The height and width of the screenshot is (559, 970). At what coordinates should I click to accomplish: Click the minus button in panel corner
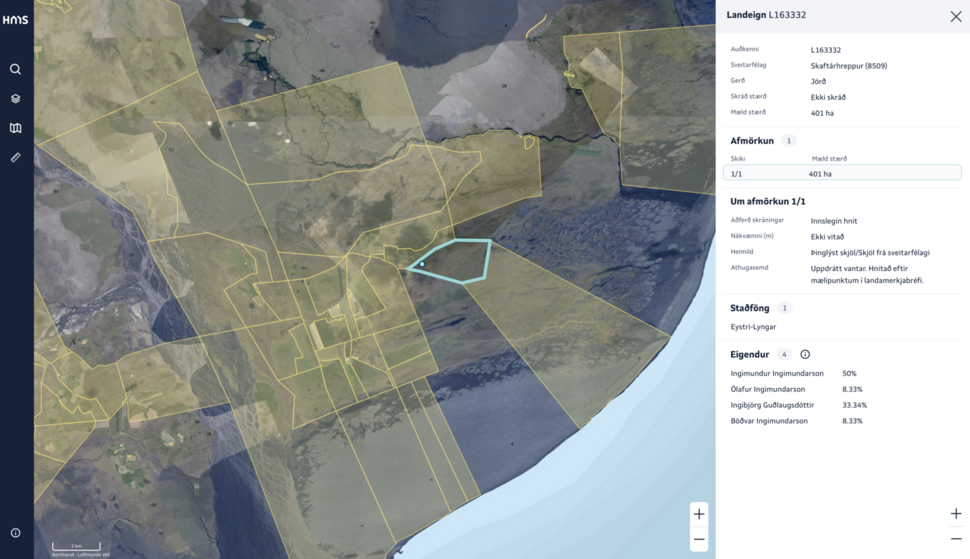pos(955,539)
